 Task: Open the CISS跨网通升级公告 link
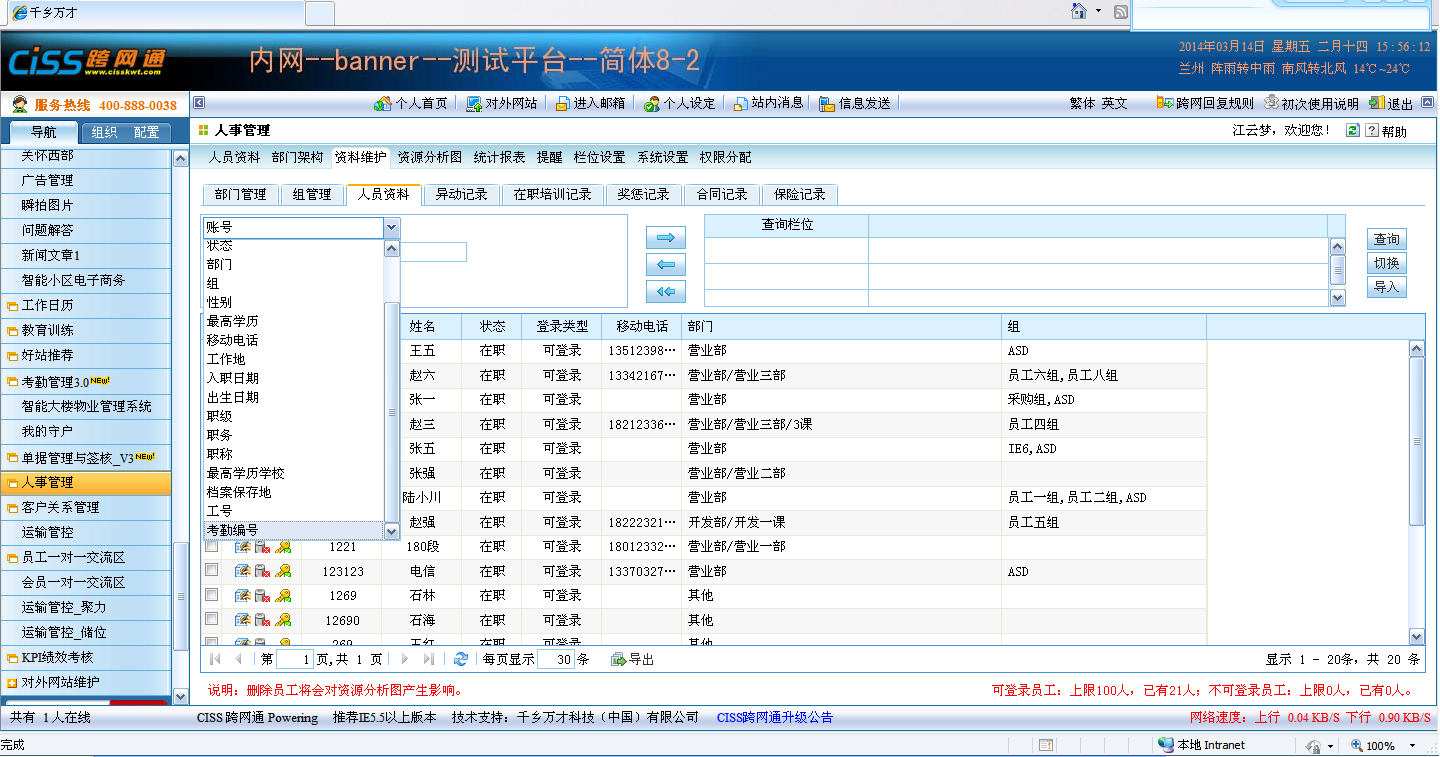pyautogui.click(x=774, y=717)
